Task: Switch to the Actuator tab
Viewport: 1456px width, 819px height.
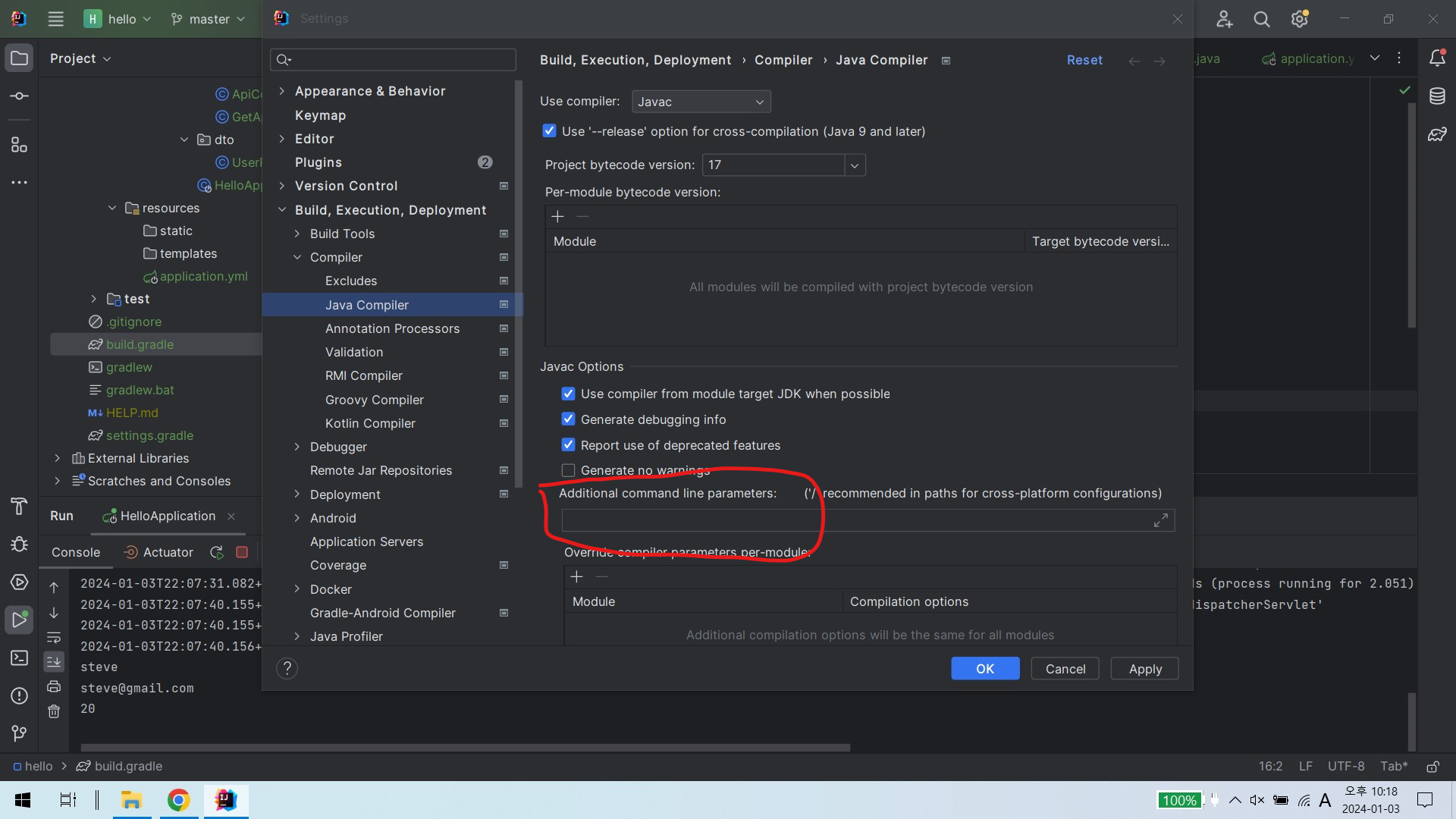Action: (158, 552)
